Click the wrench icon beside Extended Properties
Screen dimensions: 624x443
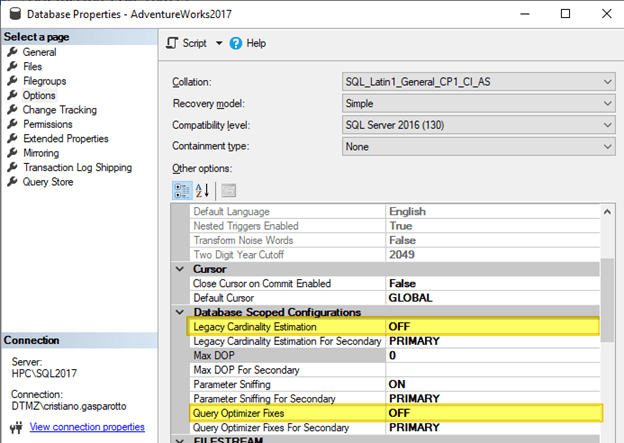pos(12,138)
